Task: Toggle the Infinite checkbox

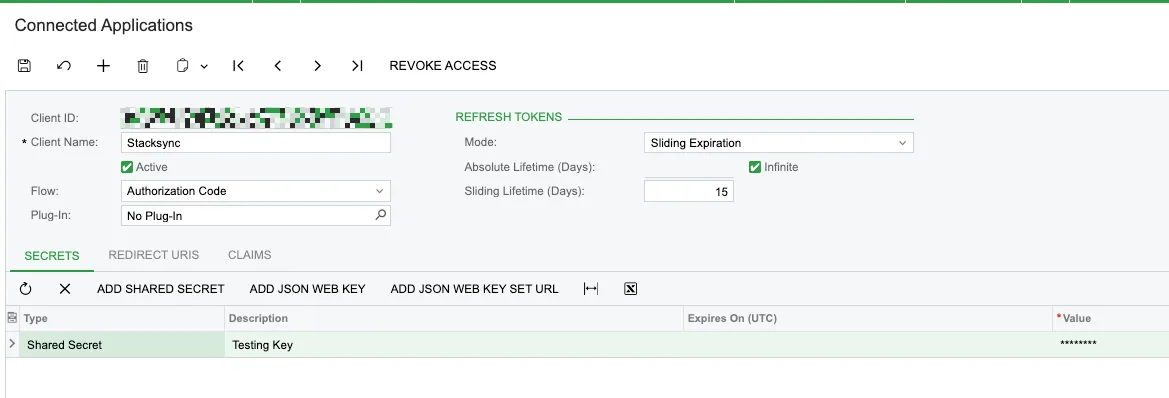Action: [754, 167]
